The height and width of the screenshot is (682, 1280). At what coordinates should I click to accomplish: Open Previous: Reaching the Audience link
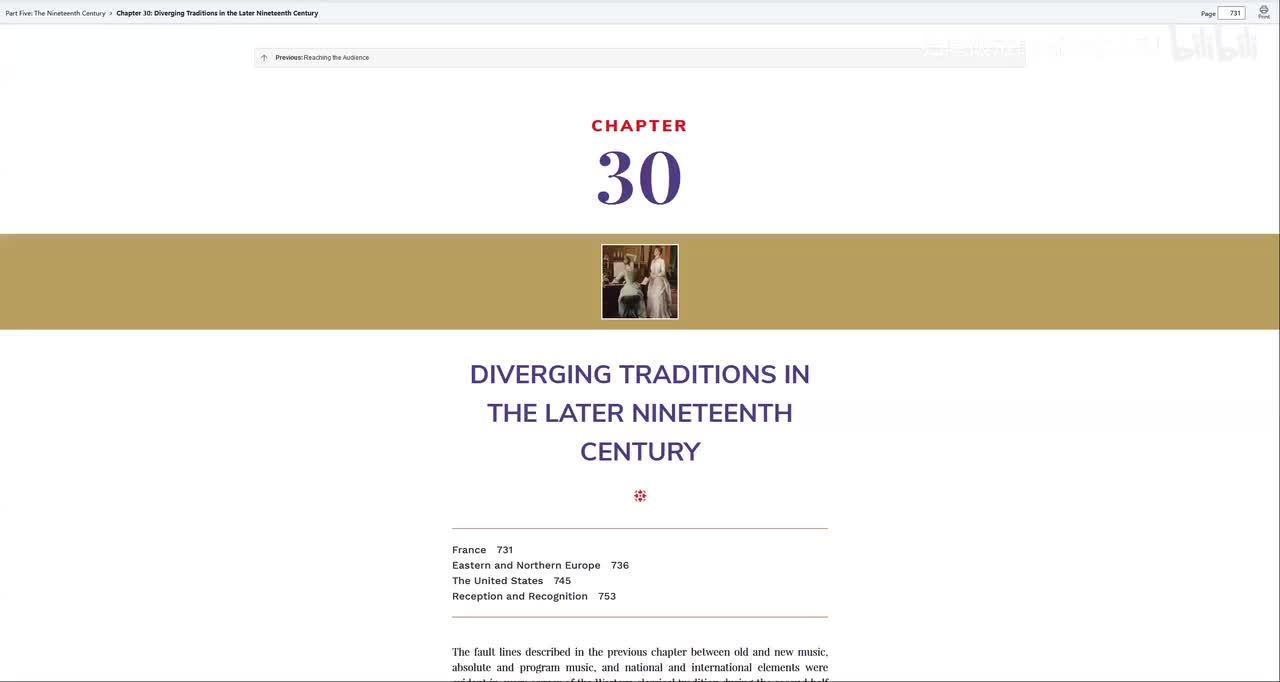coord(322,58)
